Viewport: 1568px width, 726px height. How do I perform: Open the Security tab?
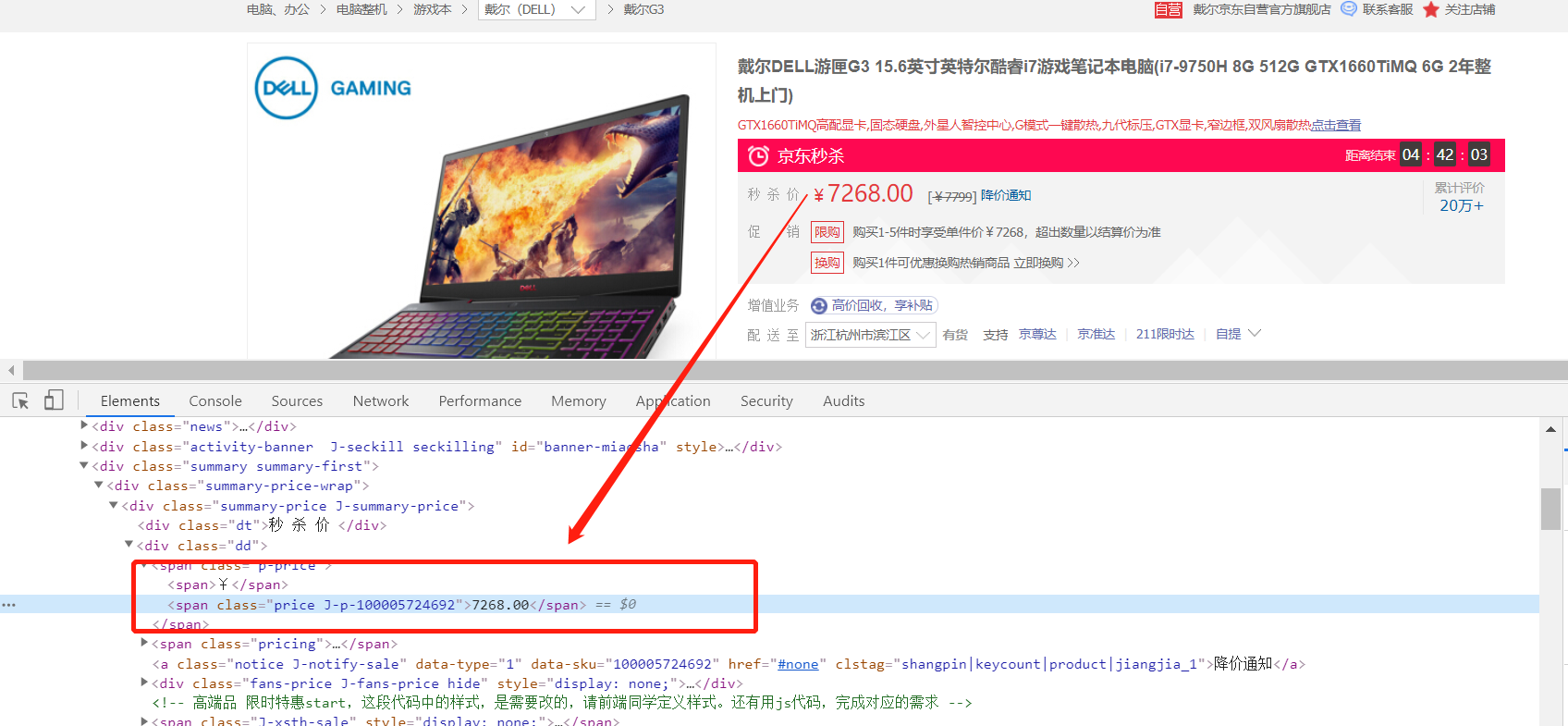click(x=766, y=400)
